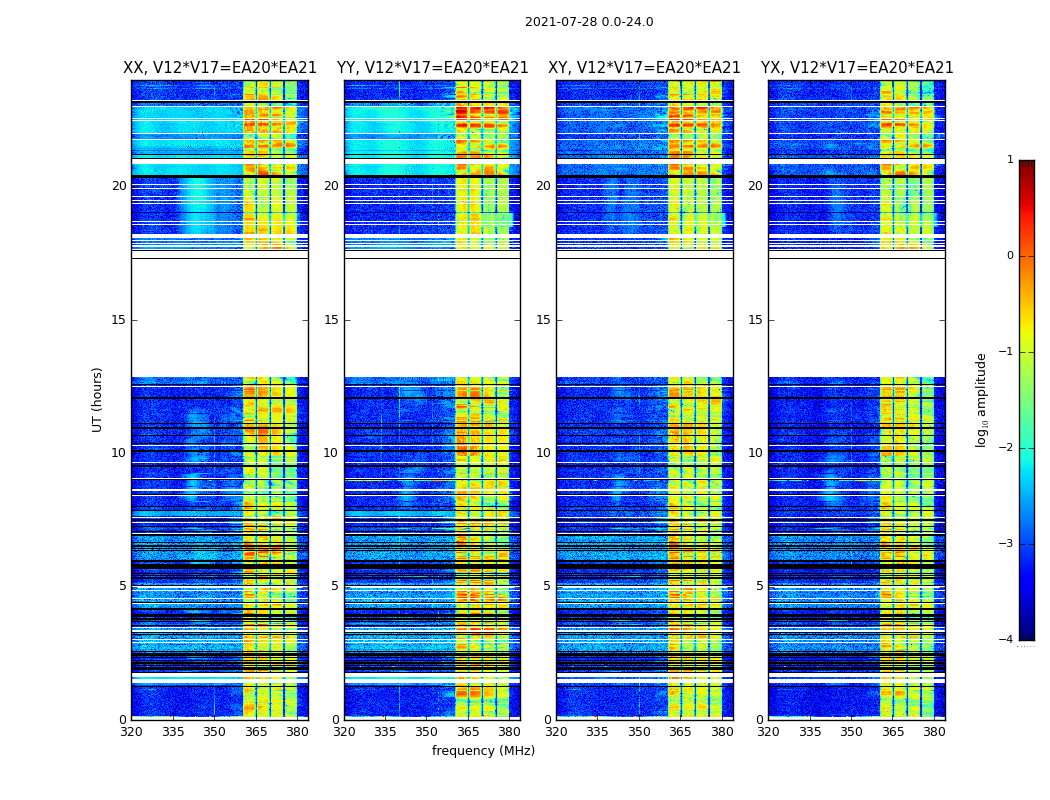Click the 20 tick label of XX panel
1050x800 pixels.
pyautogui.click(x=119, y=185)
